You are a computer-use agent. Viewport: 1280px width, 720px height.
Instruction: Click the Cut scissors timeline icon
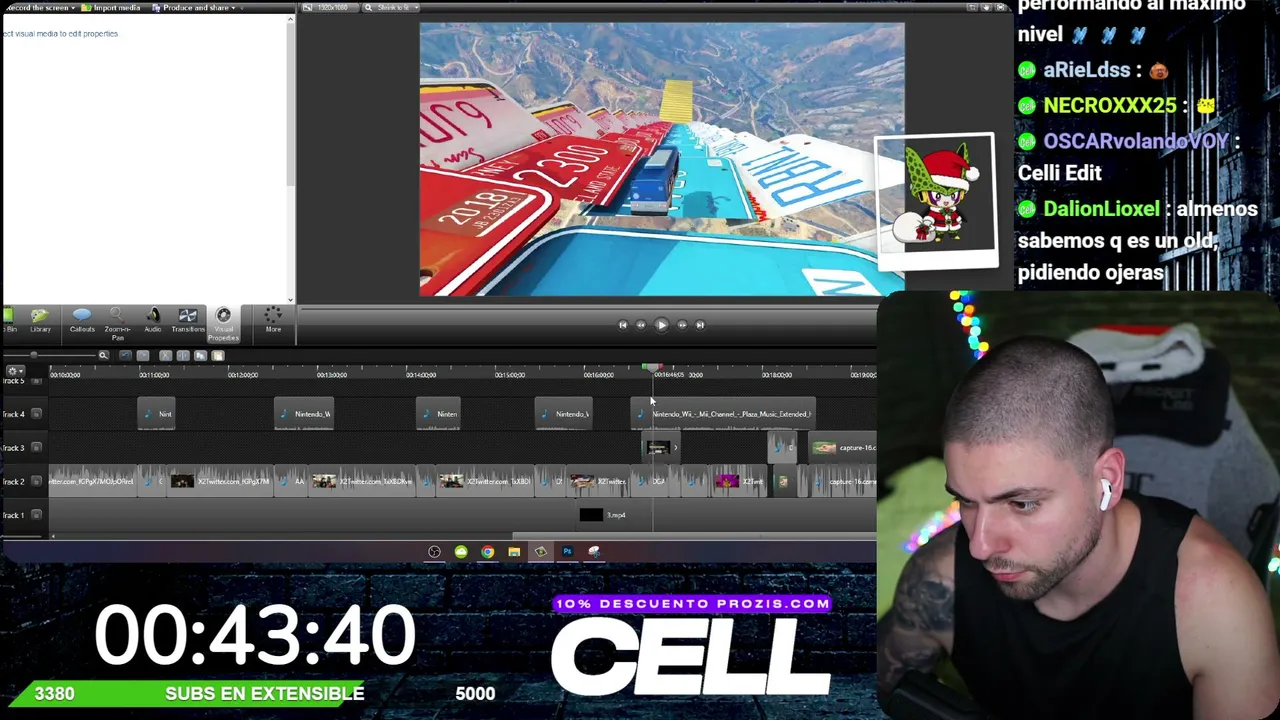(165, 355)
